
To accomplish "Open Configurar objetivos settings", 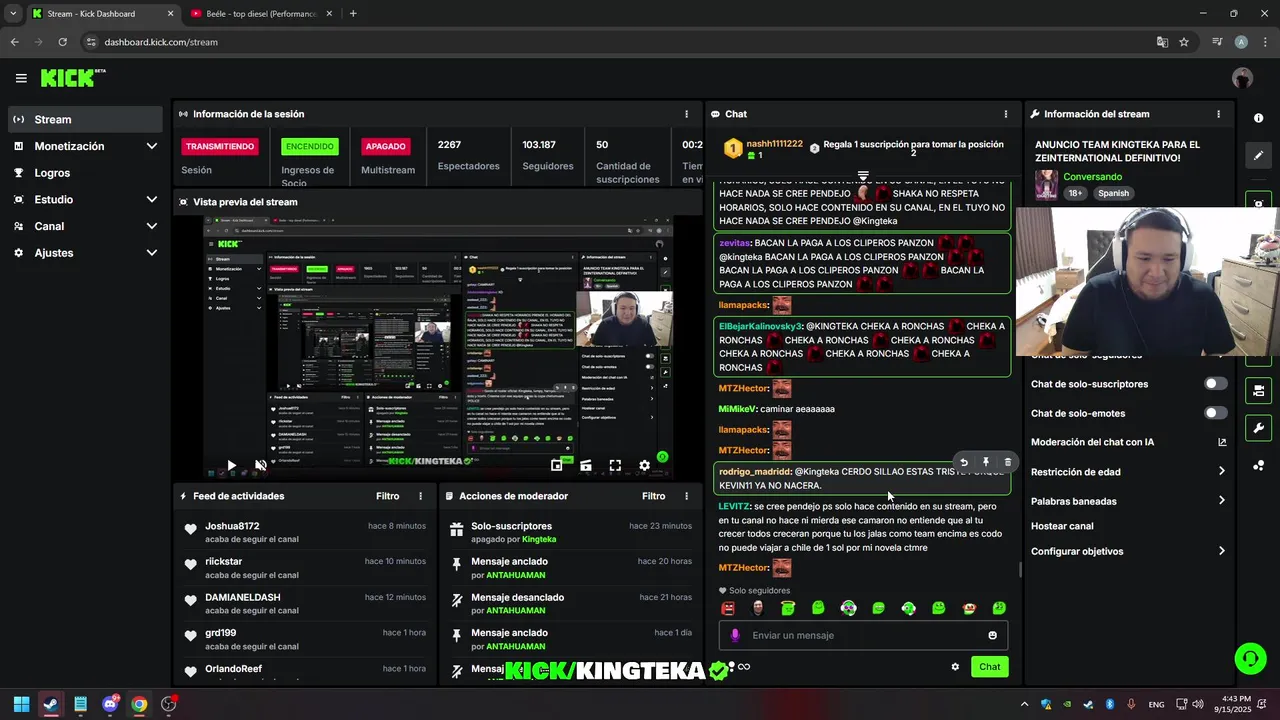I will tap(1128, 551).
